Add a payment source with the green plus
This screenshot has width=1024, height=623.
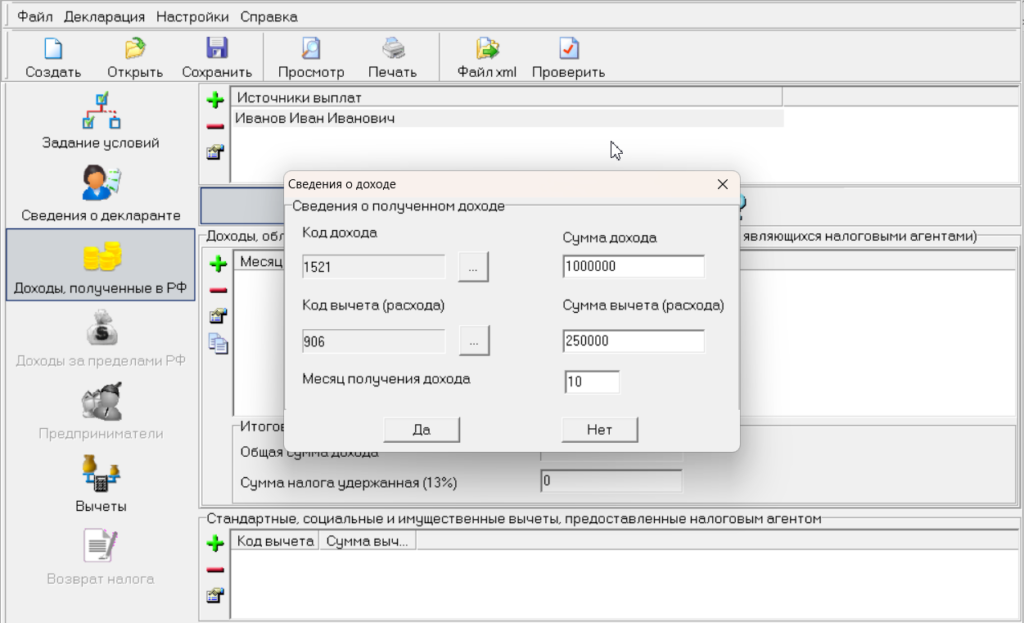point(215,100)
